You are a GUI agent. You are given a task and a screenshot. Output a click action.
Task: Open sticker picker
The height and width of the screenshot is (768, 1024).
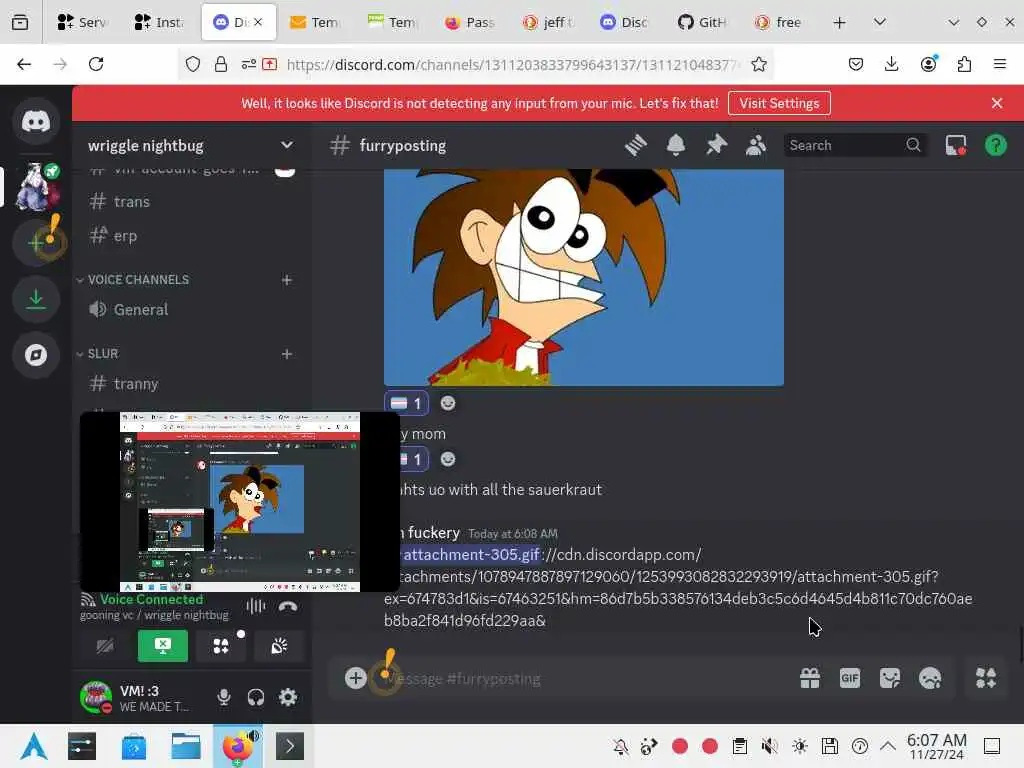pos(889,678)
